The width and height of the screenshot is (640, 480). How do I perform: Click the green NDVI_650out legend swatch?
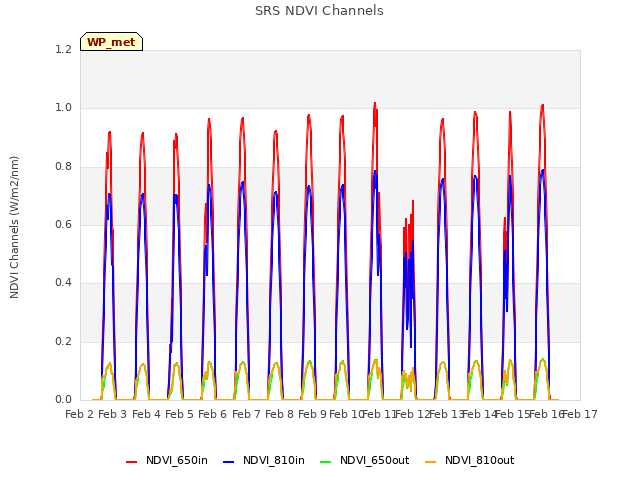[326, 462]
